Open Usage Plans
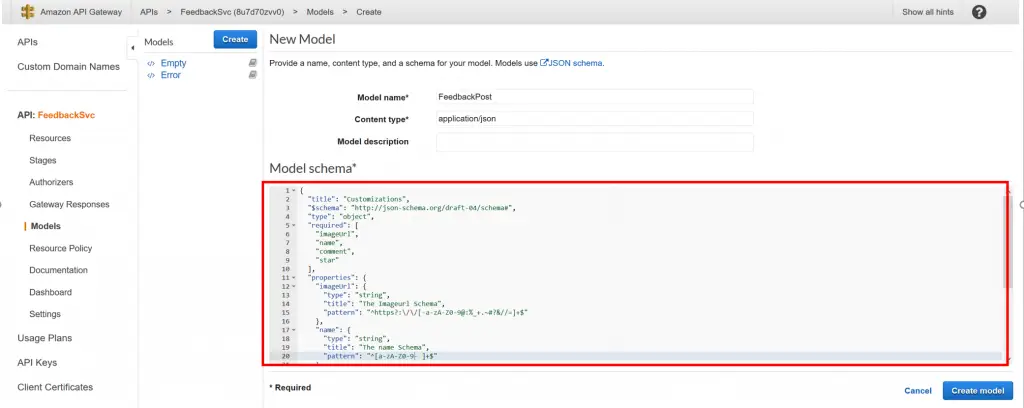Viewport: 1024px width, 408px height. [44, 338]
